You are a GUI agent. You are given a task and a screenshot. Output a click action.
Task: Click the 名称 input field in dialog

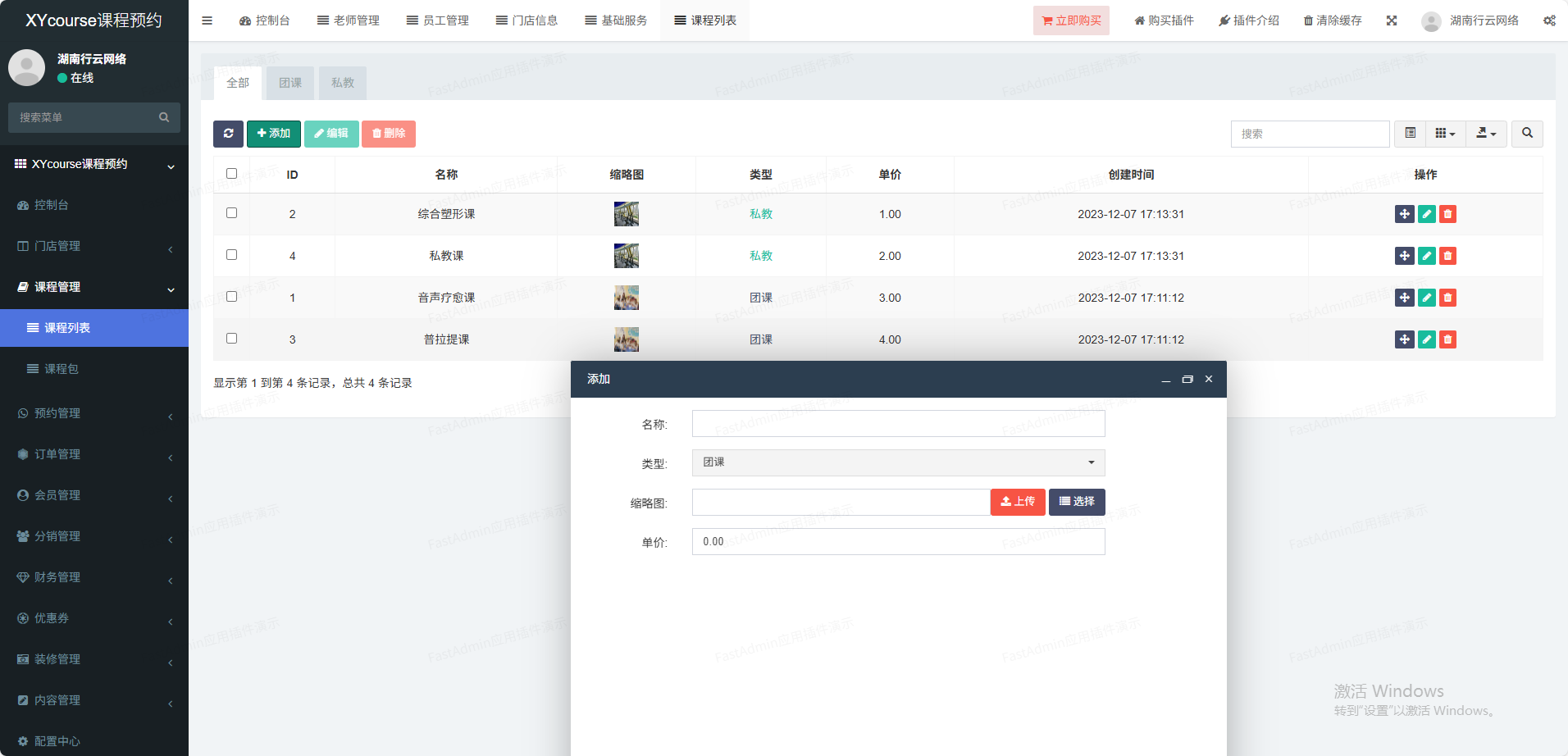coord(898,424)
